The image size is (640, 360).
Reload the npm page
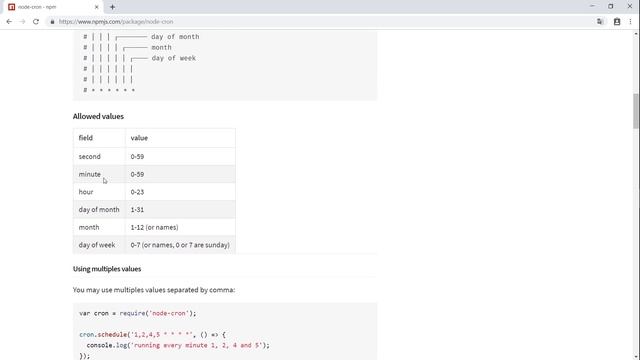point(36,22)
